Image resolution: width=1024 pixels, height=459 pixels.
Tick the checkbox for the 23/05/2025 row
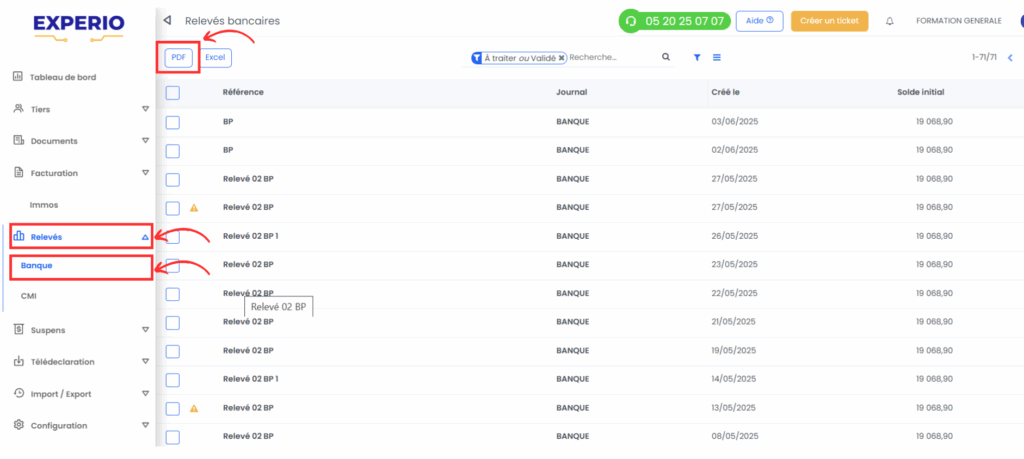(172, 265)
